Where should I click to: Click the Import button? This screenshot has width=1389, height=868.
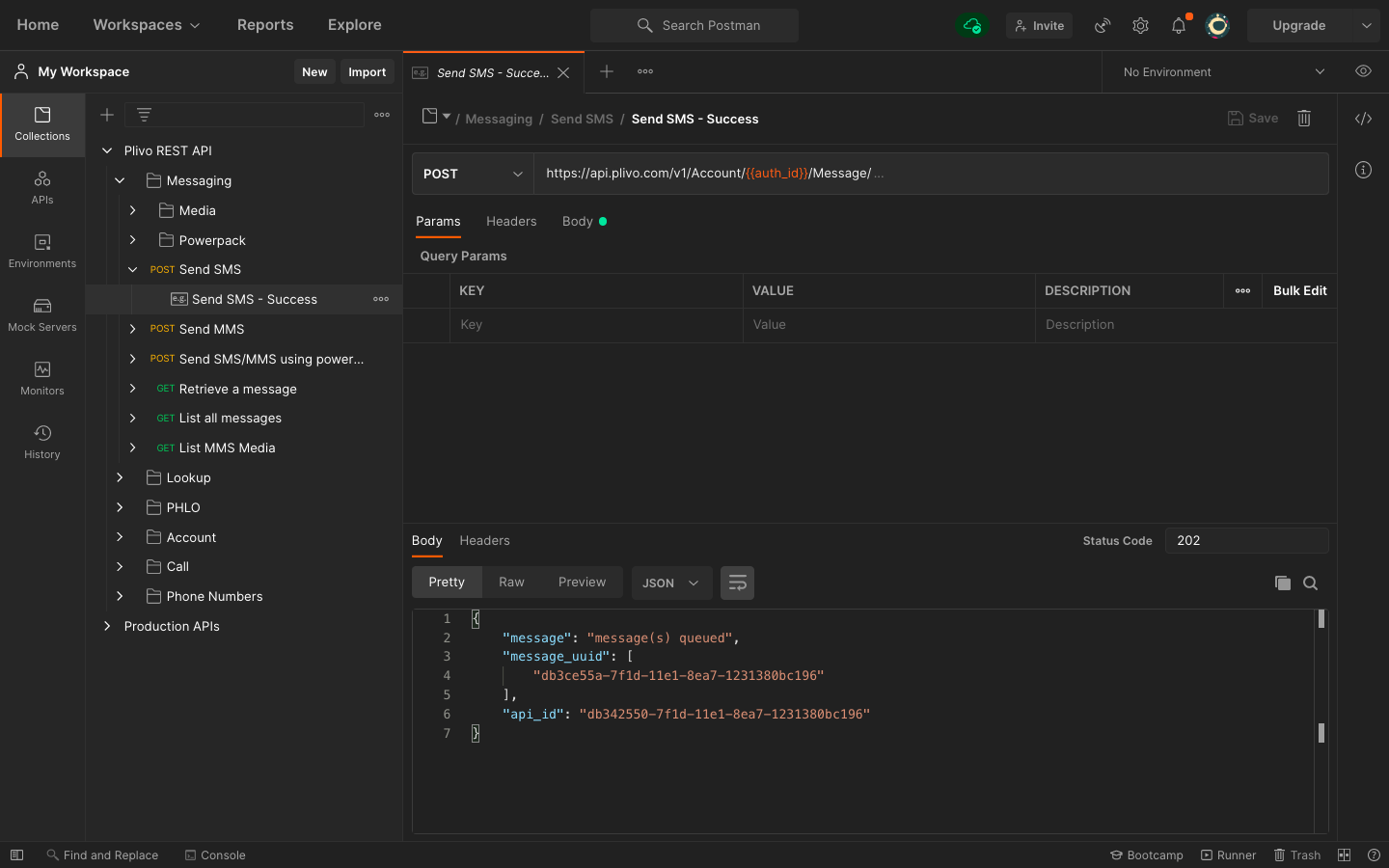click(x=367, y=72)
